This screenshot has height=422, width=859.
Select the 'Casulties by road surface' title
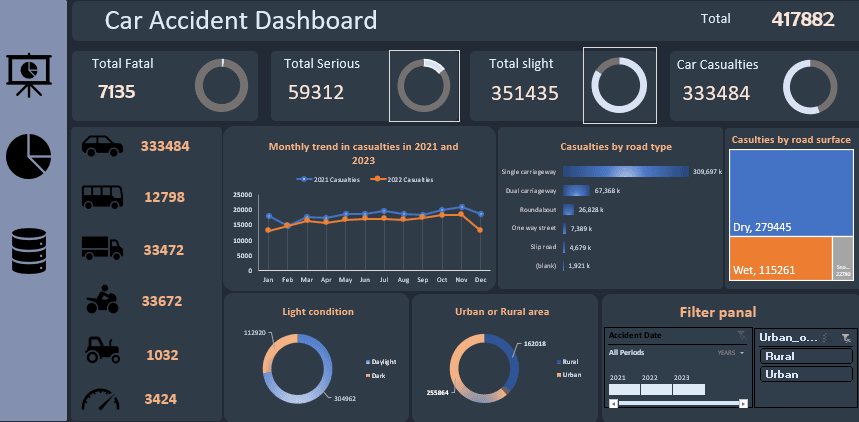pos(791,140)
